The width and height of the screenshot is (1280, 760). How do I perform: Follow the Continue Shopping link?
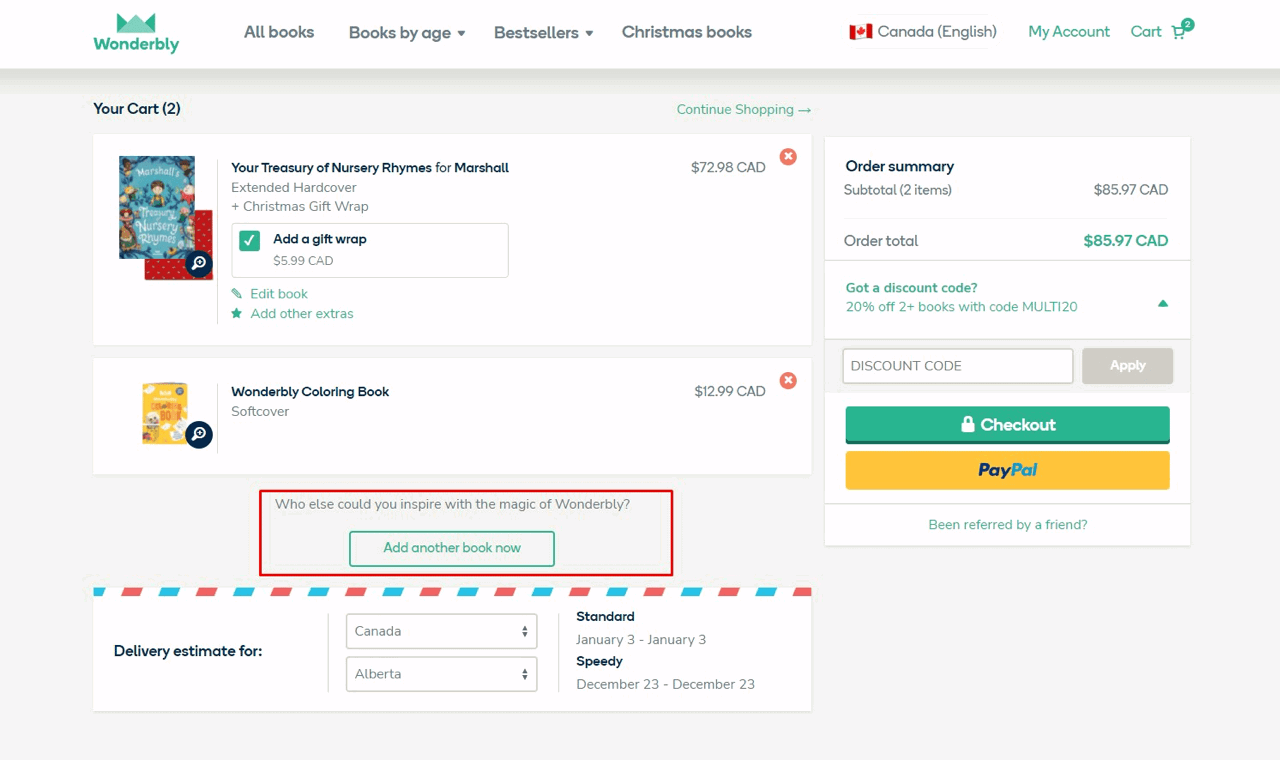pos(744,109)
